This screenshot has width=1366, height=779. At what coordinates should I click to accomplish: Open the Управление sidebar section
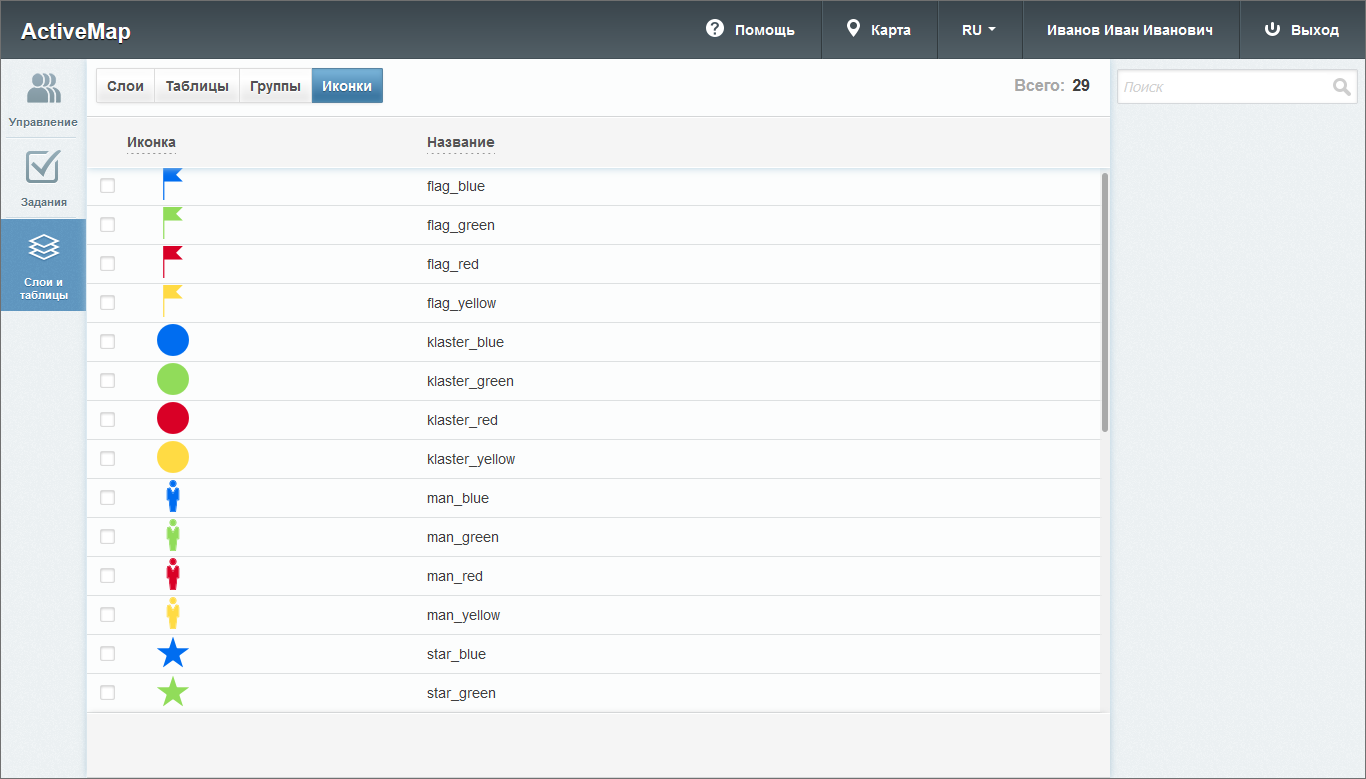(43, 98)
